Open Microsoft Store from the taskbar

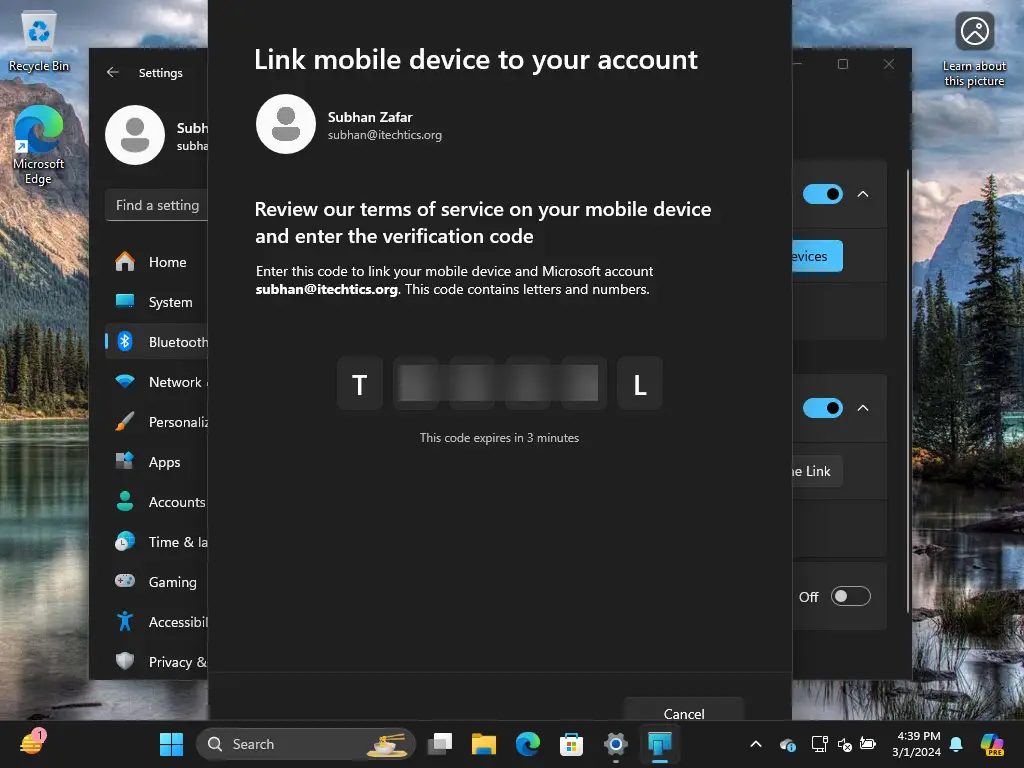571,744
